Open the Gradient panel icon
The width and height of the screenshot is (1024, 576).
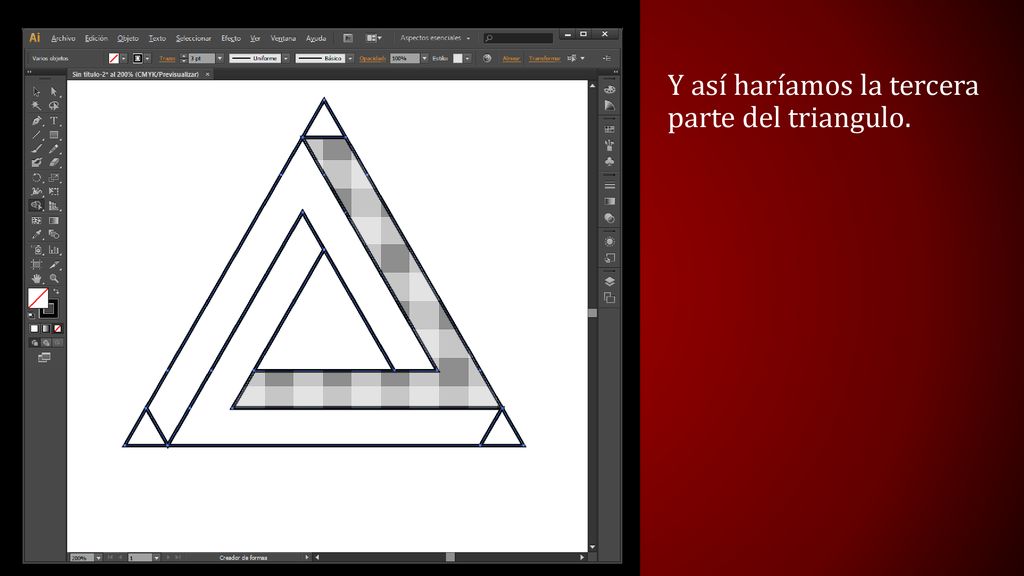pyautogui.click(x=609, y=202)
